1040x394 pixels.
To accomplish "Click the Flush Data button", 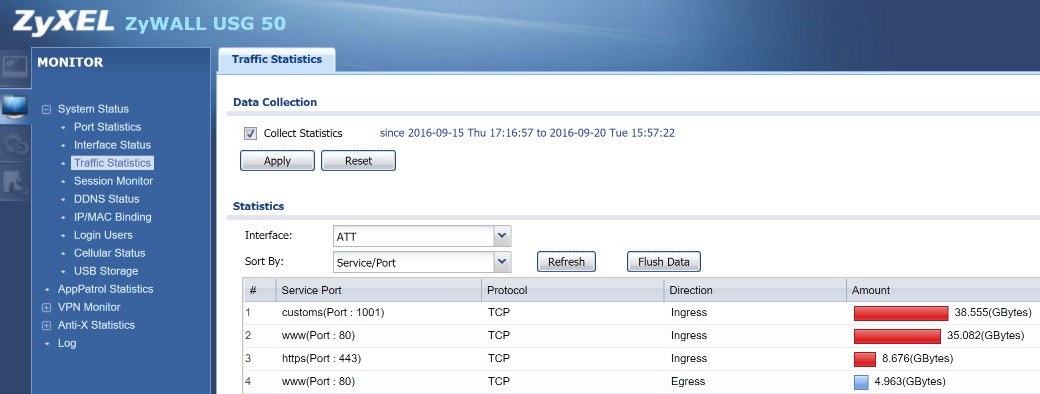I will [663, 262].
